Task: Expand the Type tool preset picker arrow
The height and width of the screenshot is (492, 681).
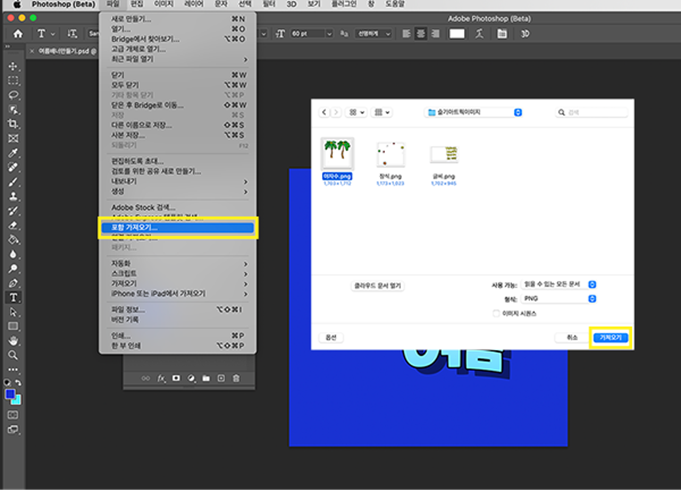Action: pyautogui.click(x=53, y=34)
